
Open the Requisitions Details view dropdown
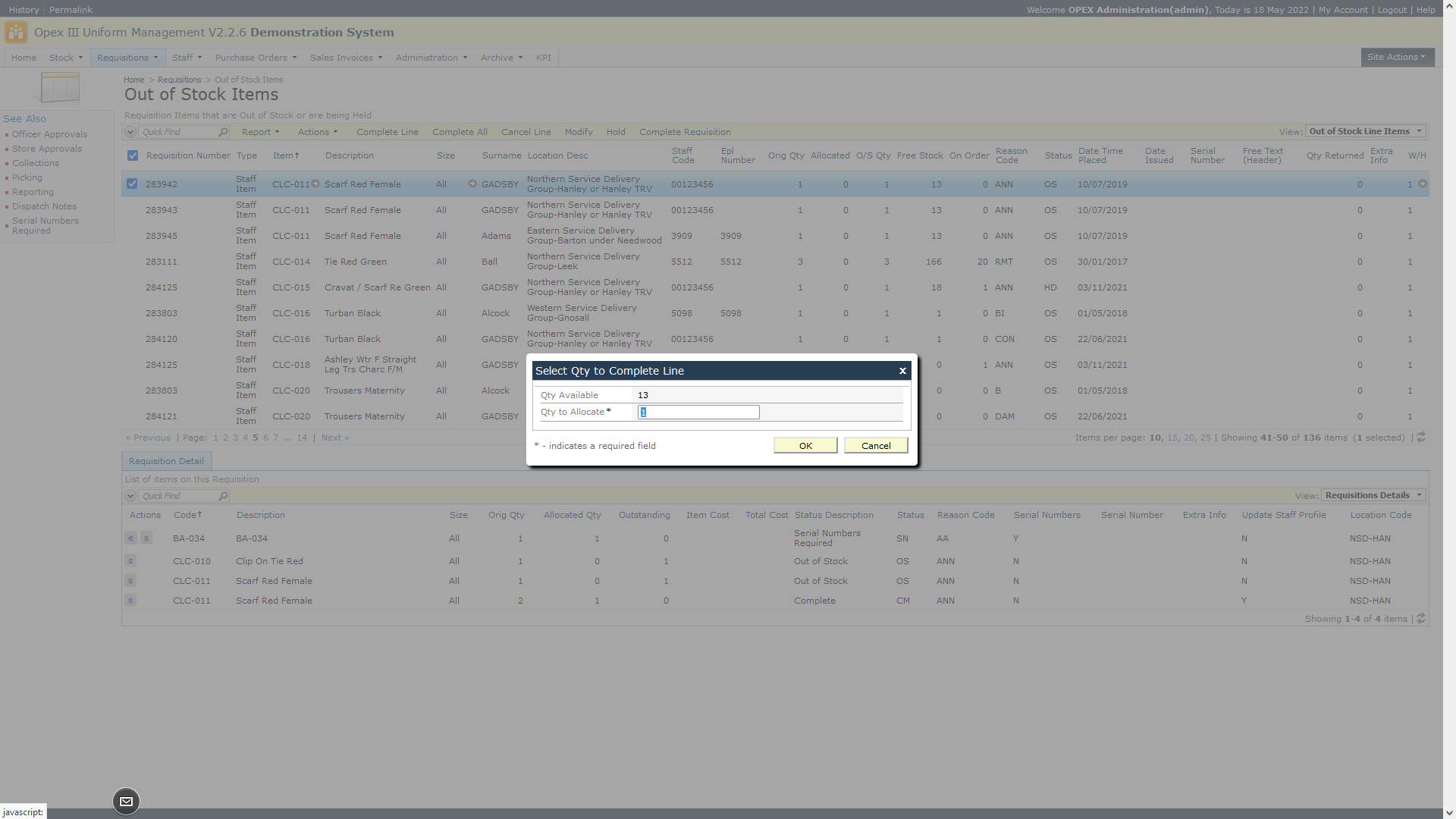1373,495
